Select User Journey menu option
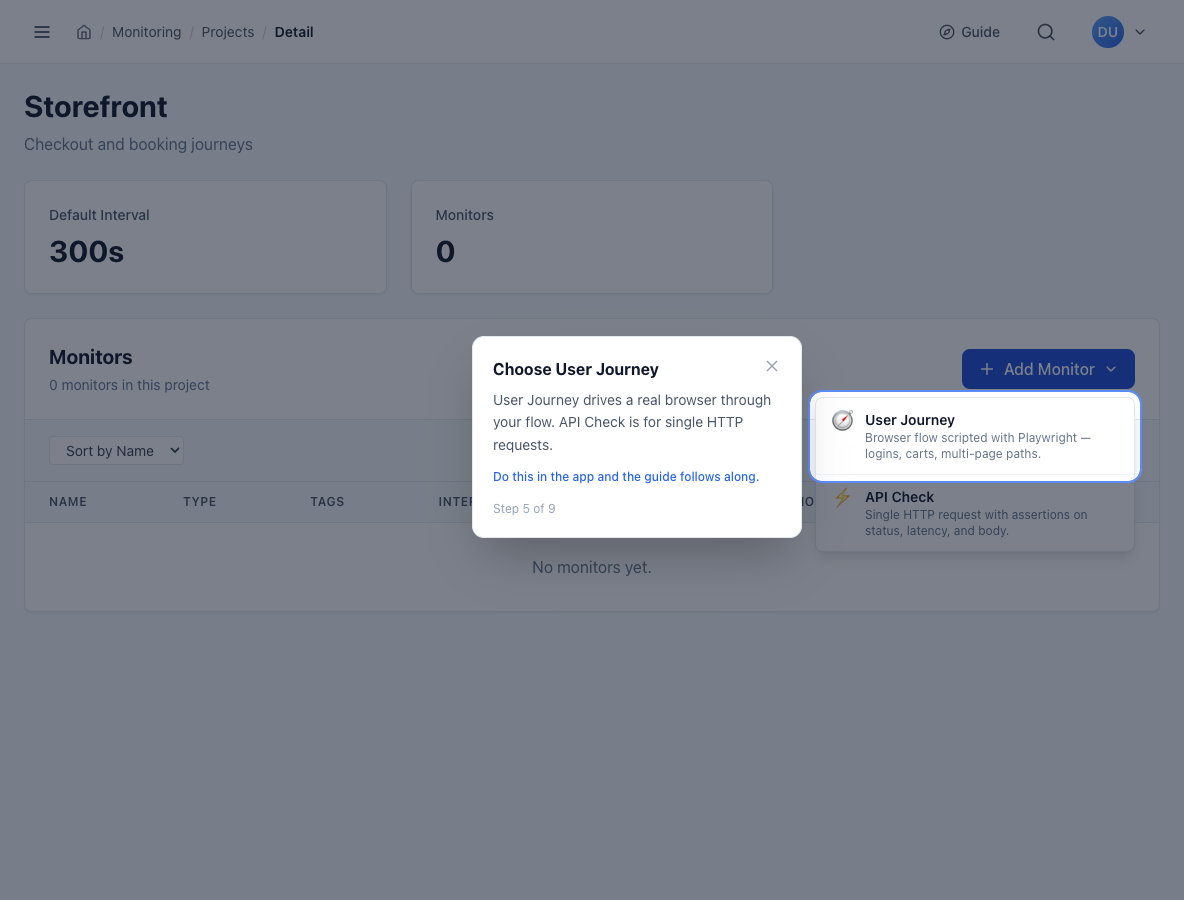The image size is (1184, 900). pyautogui.click(x=975, y=436)
